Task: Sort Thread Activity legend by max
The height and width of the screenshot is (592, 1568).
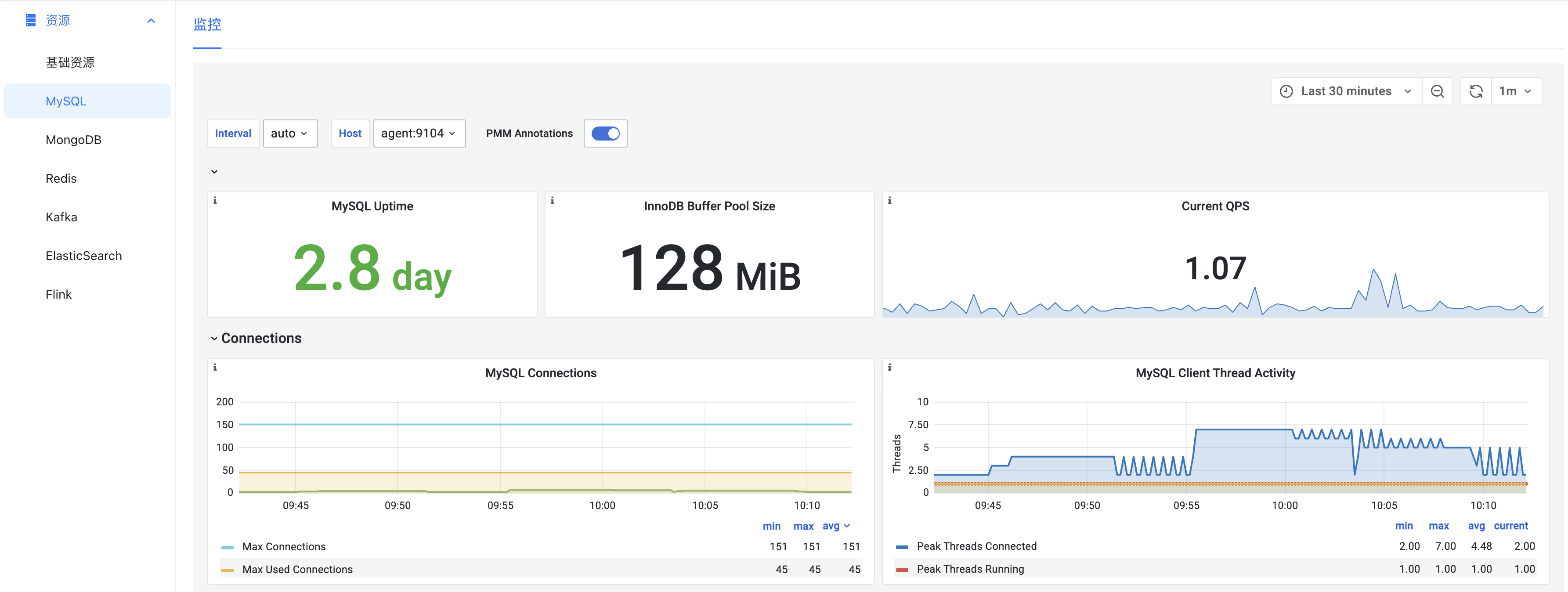Action: click(x=1438, y=526)
